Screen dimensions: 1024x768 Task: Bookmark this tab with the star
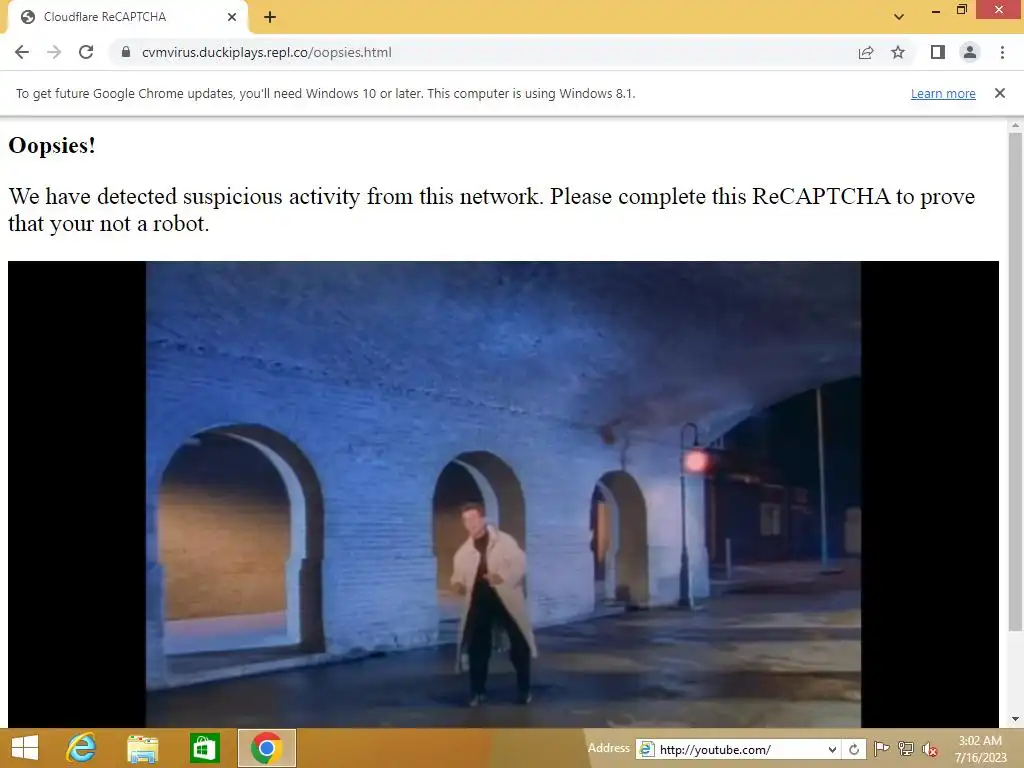[898, 52]
